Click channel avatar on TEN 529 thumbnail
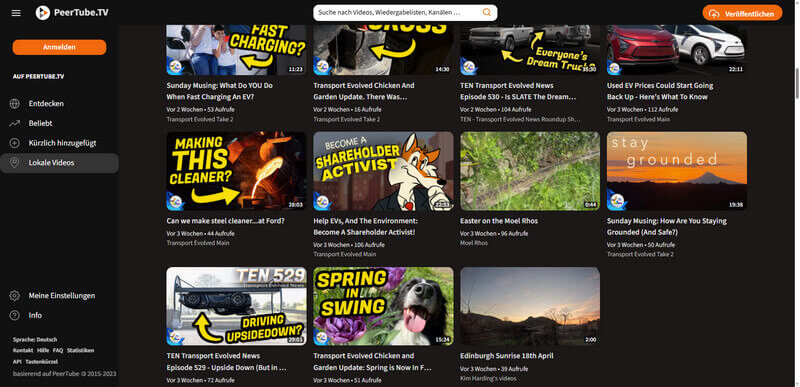The image size is (800, 387). click(x=175, y=337)
